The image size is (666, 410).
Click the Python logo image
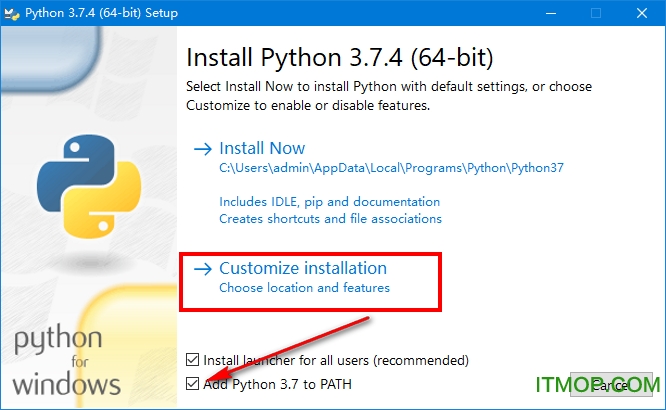point(89,186)
